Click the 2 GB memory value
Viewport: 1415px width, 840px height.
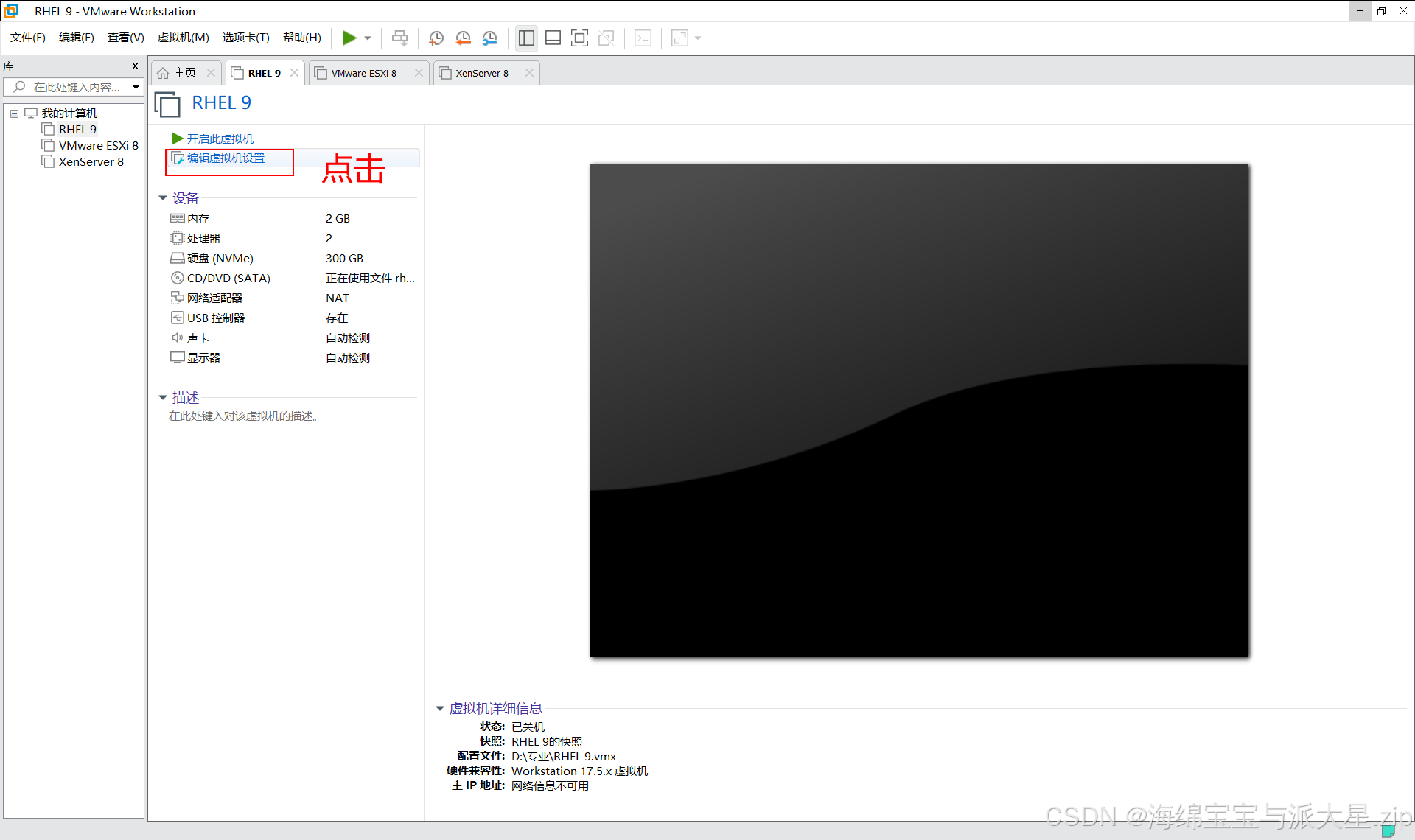point(338,218)
